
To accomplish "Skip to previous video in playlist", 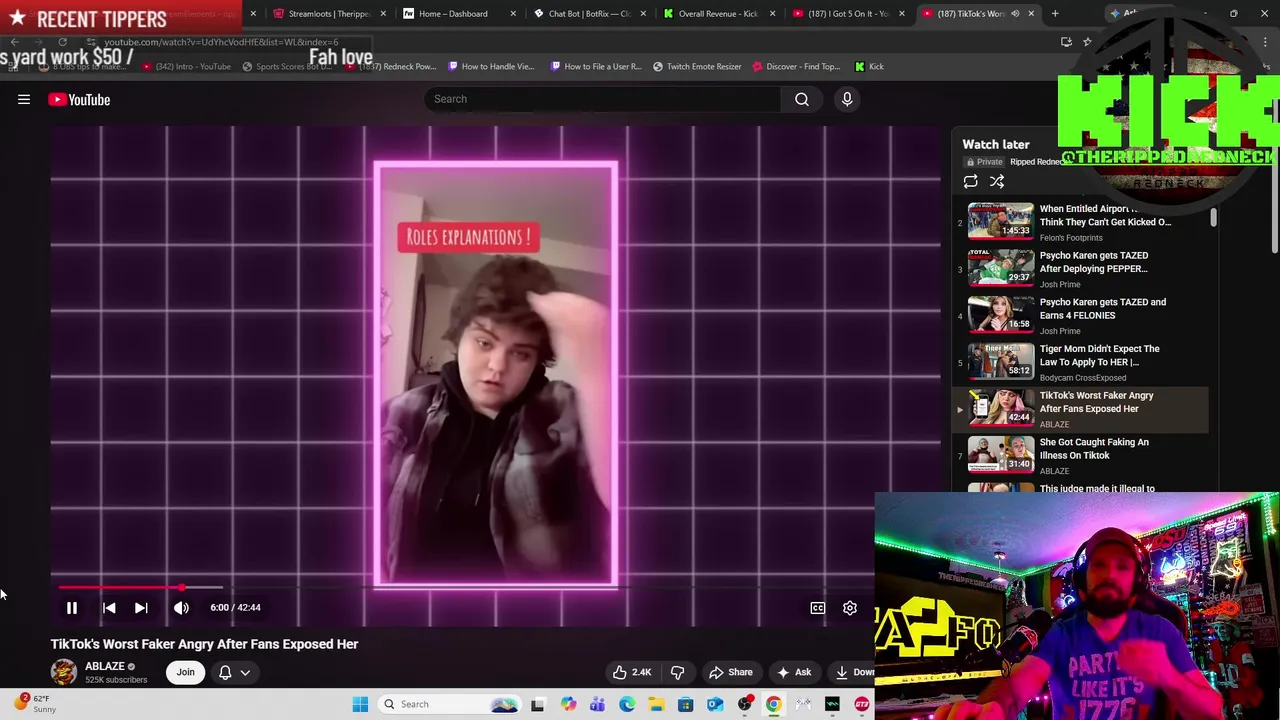I will click(x=109, y=607).
